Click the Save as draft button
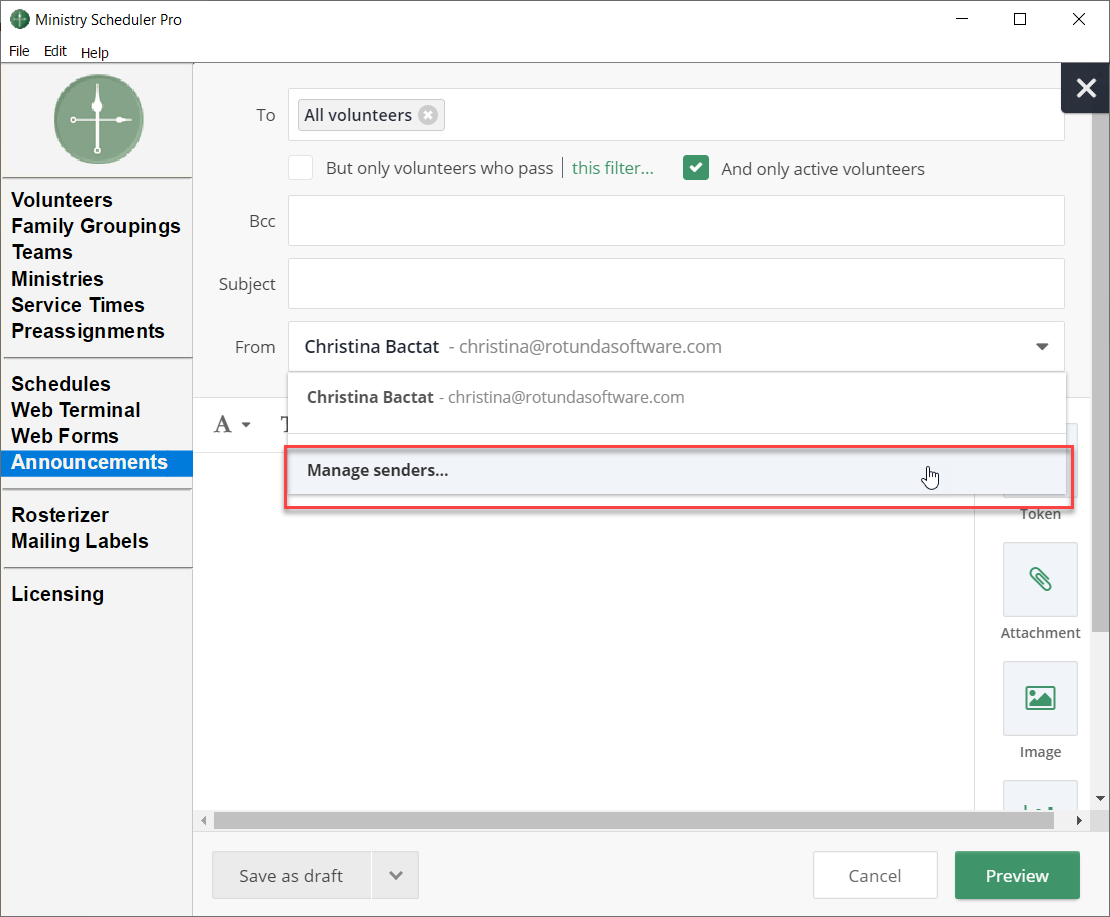The width and height of the screenshot is (1110, 917). pos(291,875)
